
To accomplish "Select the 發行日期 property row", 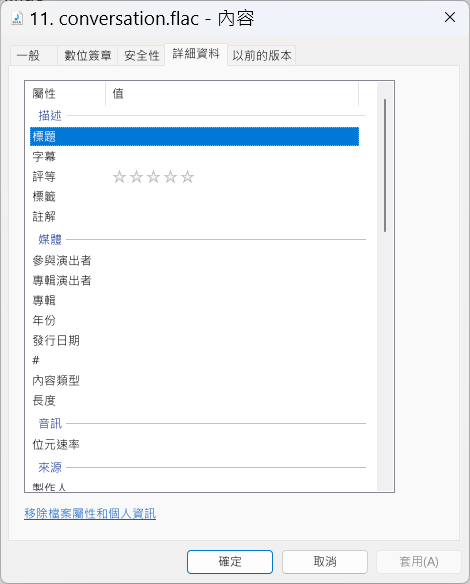I will 194,340.
